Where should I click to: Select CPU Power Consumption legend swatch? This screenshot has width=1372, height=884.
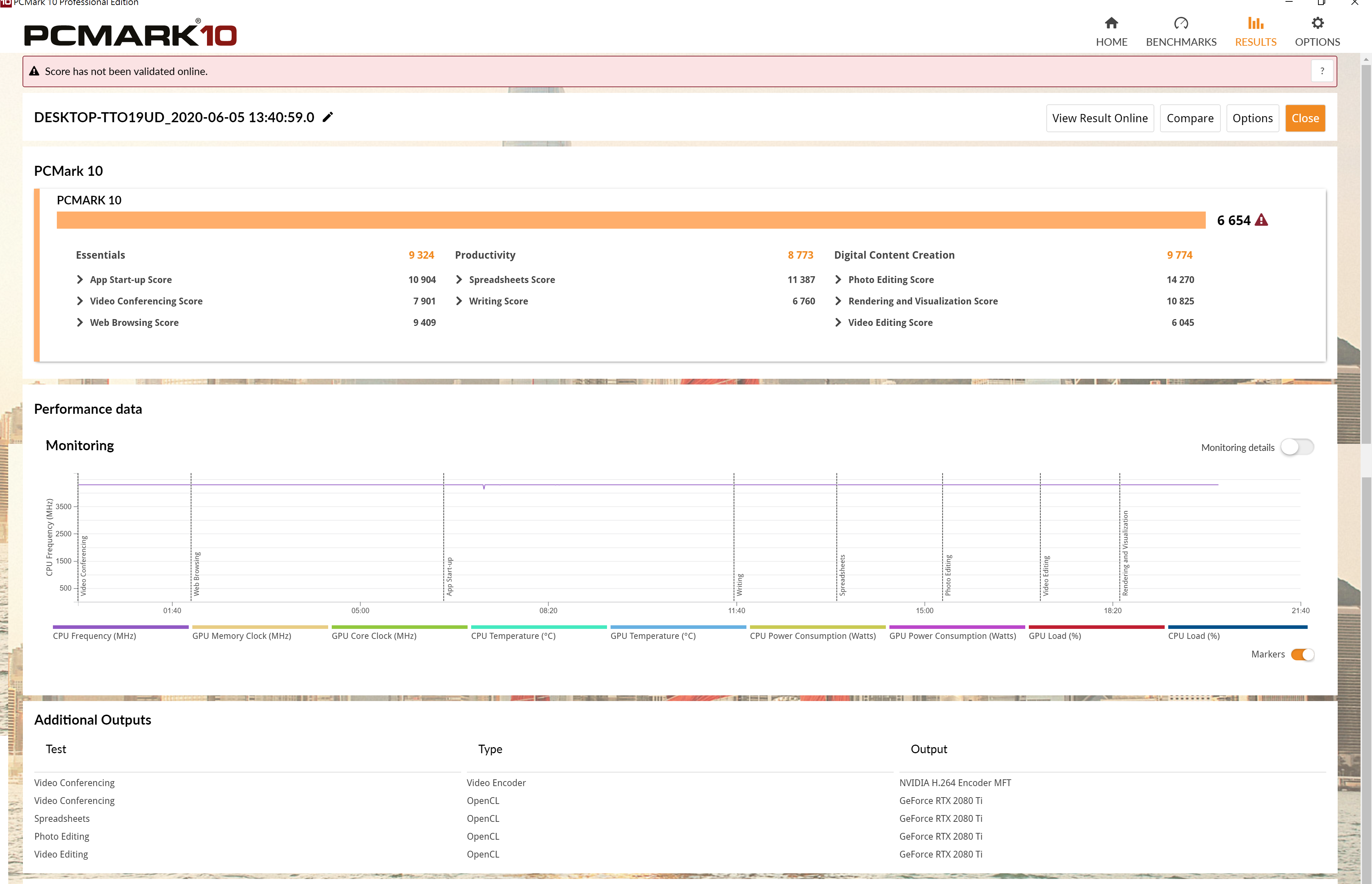coord(818,627)
